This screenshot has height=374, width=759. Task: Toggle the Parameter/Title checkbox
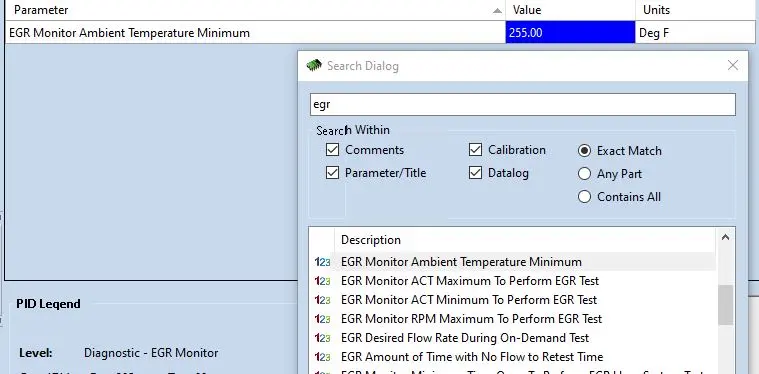point(333,172)
